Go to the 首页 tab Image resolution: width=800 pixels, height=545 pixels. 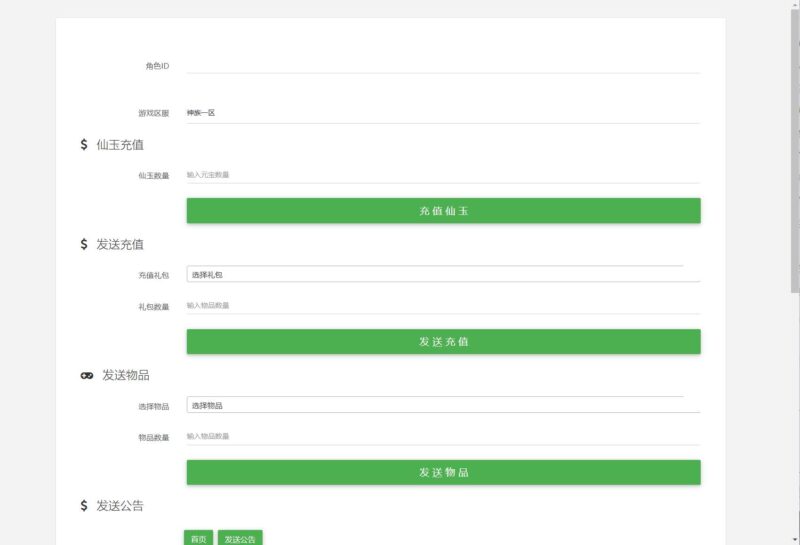pyautogui.click(x=199, y=538)
